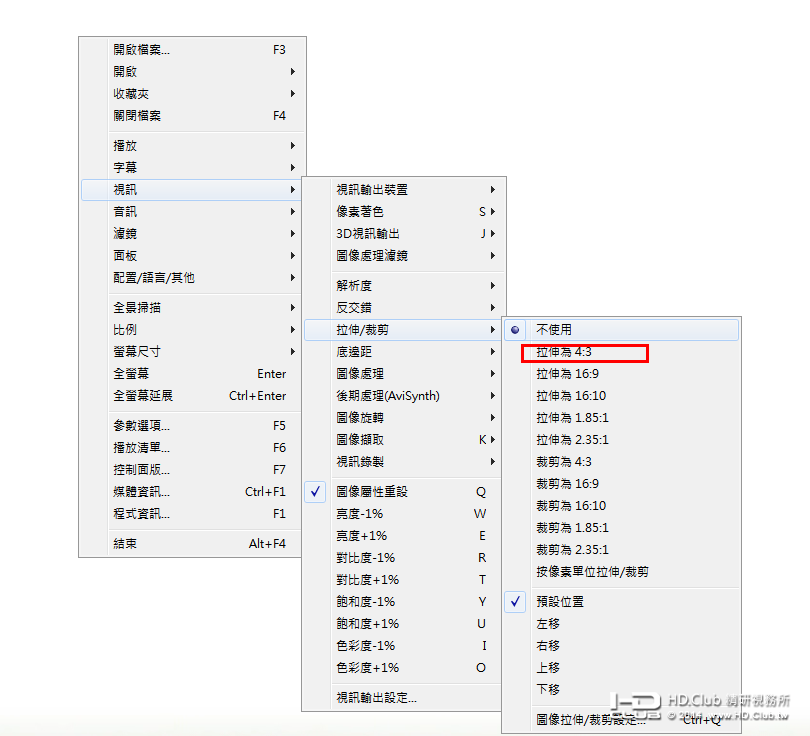Click 全螢幕延展 menu item
This screenshot has width=810, height=736.
[x=191, y=396]
